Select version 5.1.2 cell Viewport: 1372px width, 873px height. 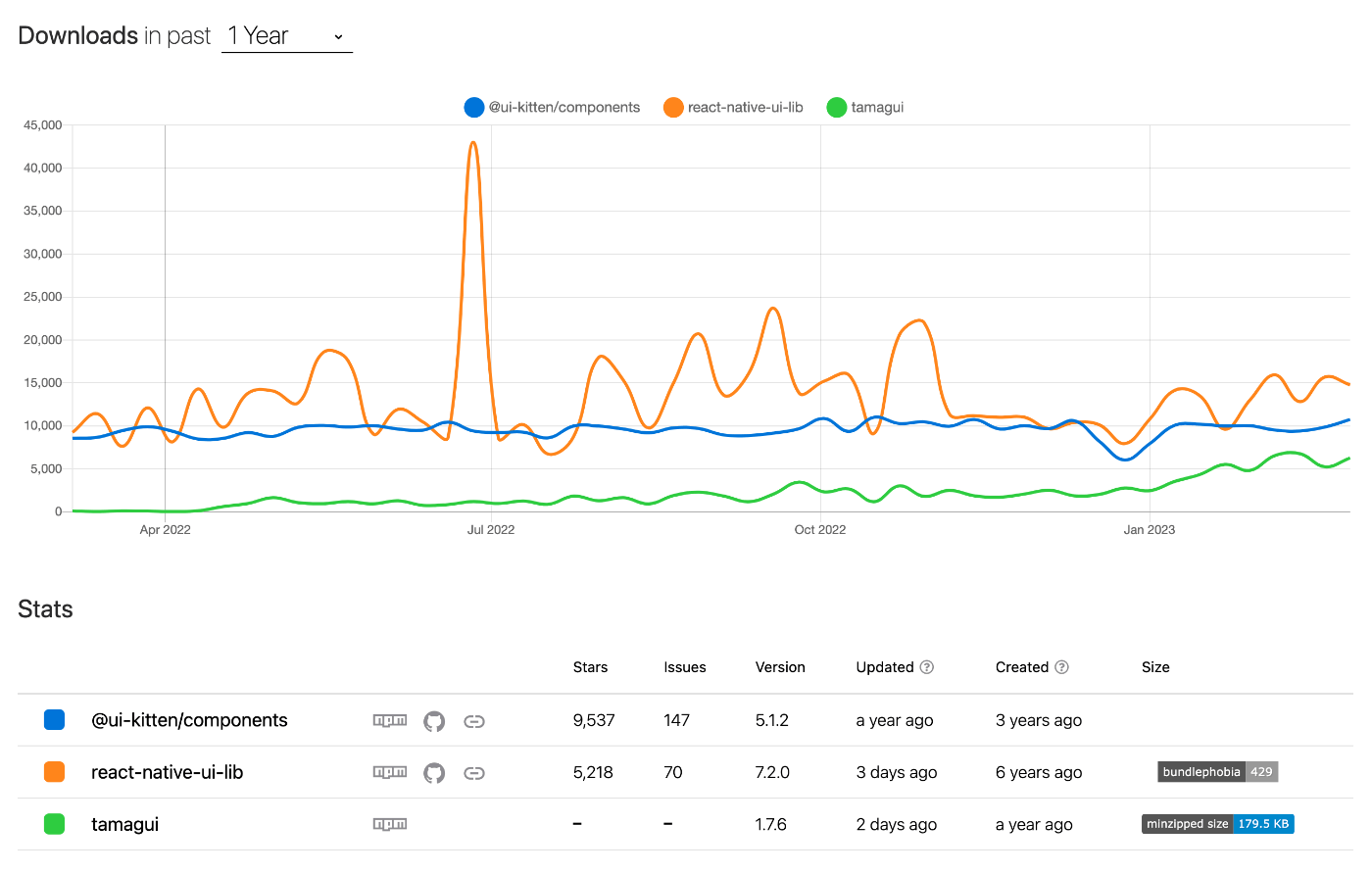(x=771, y=720)
